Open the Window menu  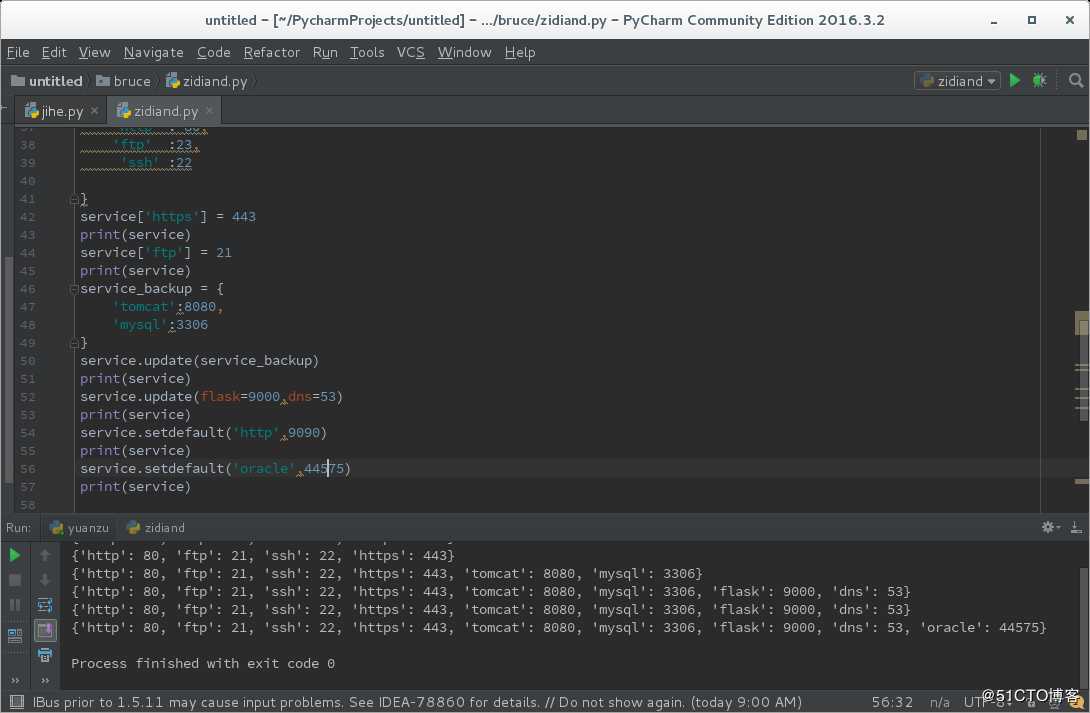(464, 52)
